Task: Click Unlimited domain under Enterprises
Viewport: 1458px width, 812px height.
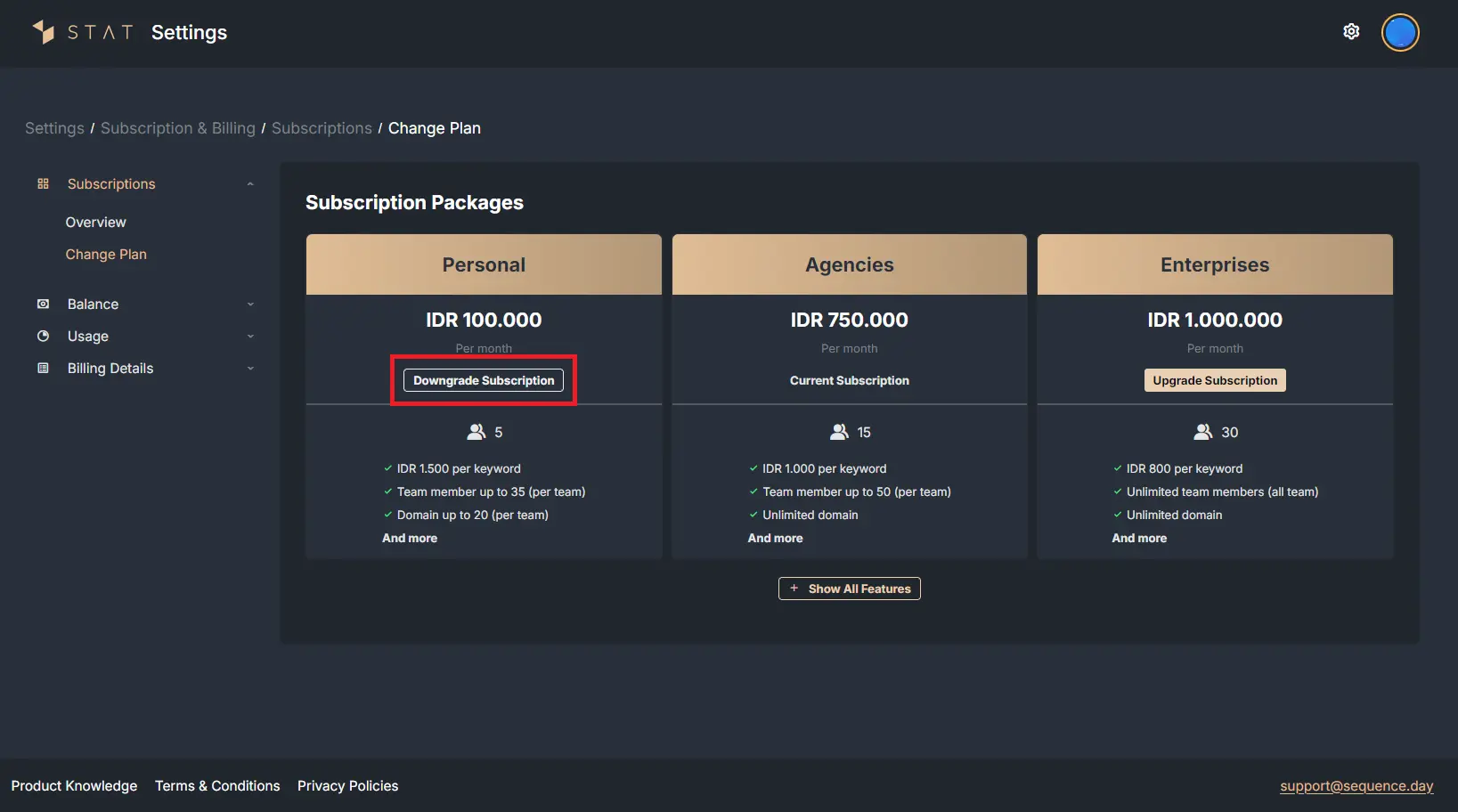Action: click(1174, 515)
